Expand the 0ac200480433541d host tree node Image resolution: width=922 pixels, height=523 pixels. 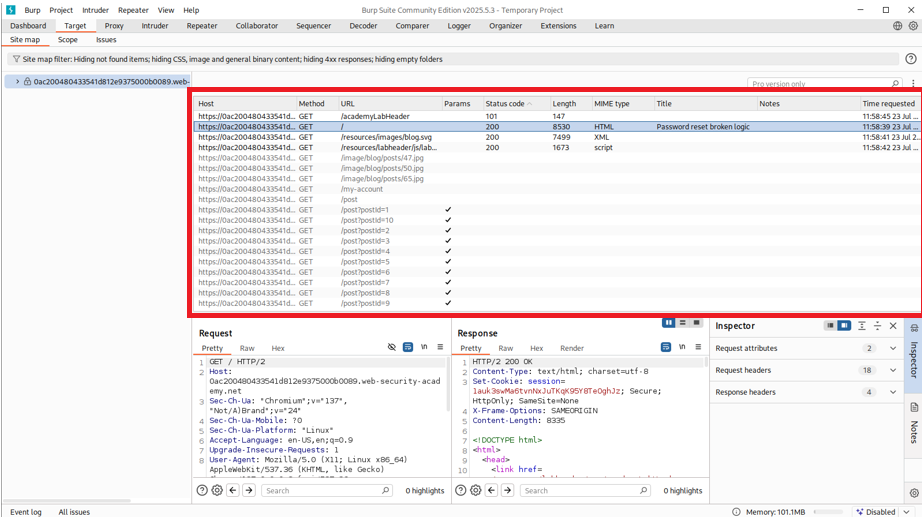(x=17, y=82)
